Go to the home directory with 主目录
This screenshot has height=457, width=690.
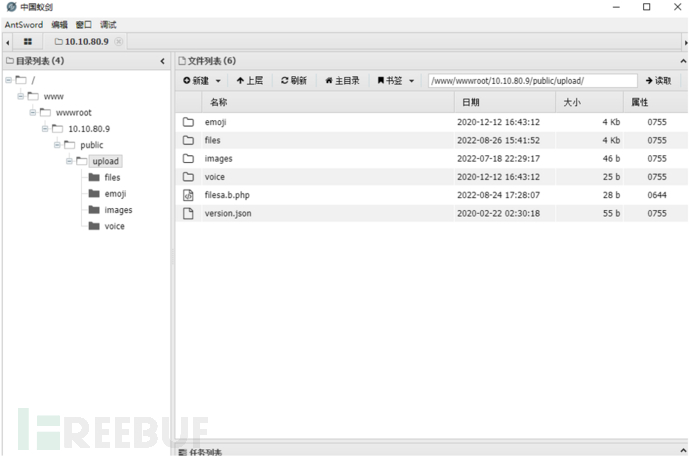[x=342, y=80]
